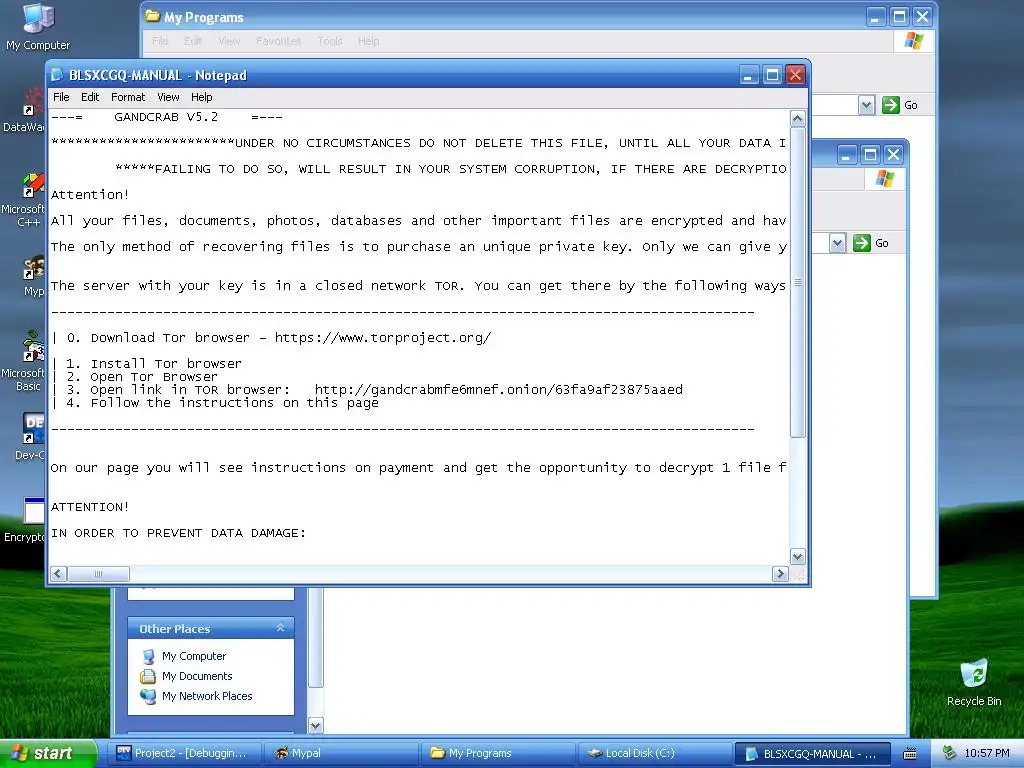The height and width of the screenshot is (768, 1024).
Task: Click the Windows start button
Action: 48,753
